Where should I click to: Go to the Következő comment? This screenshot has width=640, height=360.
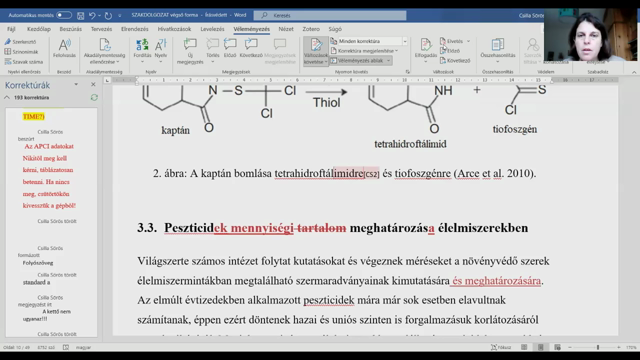(251, 48)
